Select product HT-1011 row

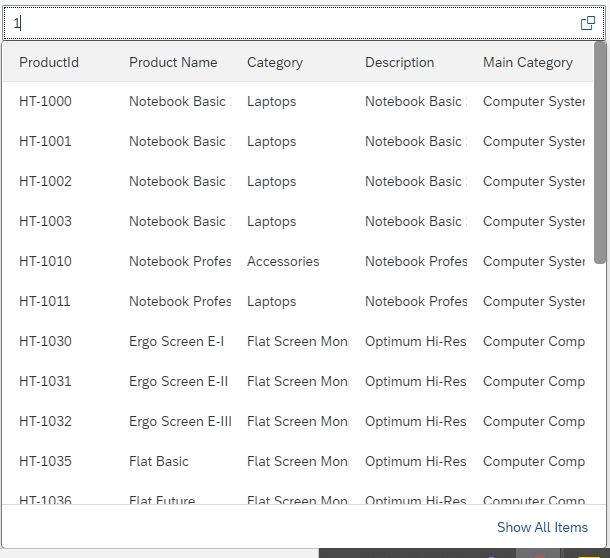[46, 301]
